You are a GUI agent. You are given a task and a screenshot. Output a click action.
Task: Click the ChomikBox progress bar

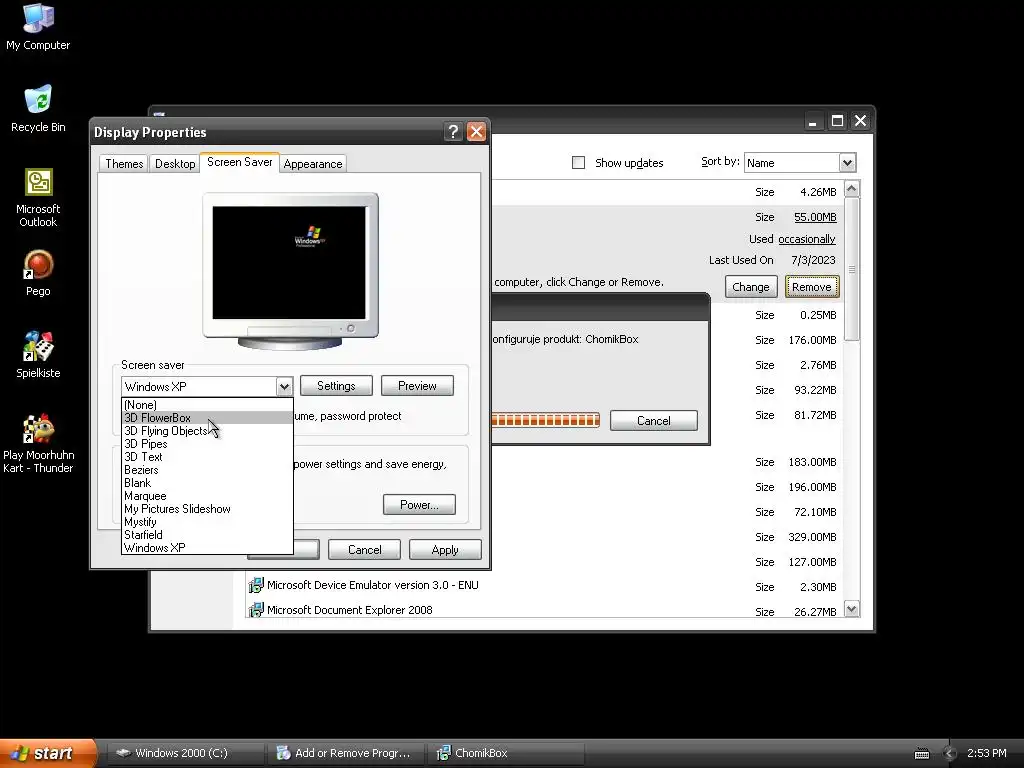545,420
